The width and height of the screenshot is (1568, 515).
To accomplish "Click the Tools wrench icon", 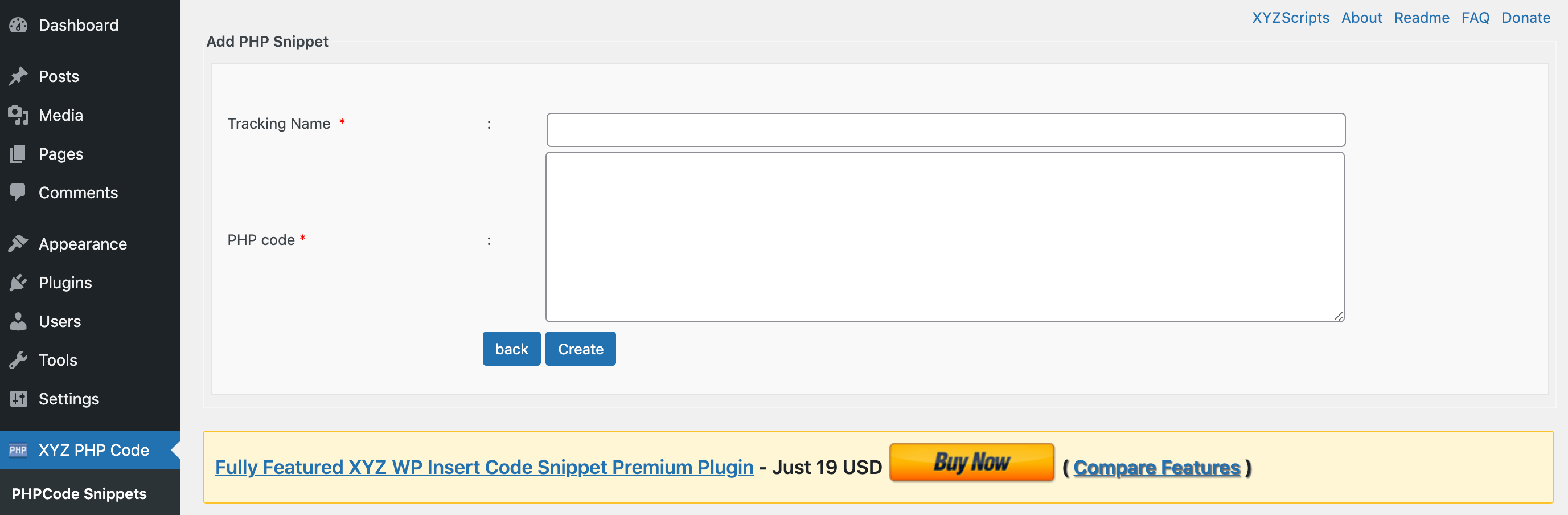I will click(18, 360).
